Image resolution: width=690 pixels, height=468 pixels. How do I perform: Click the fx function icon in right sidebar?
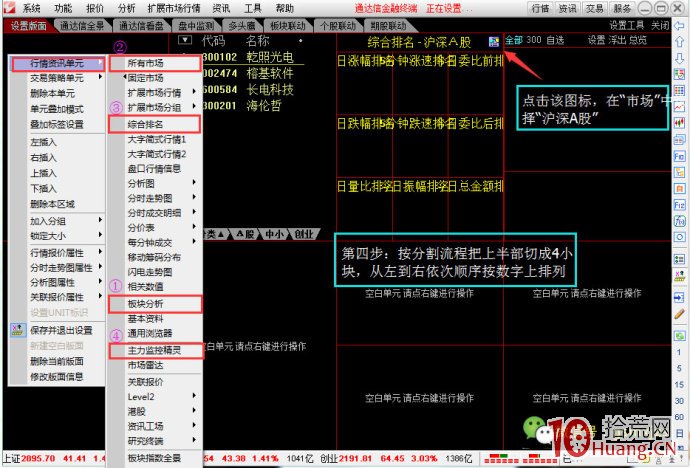tap(679, 221)
